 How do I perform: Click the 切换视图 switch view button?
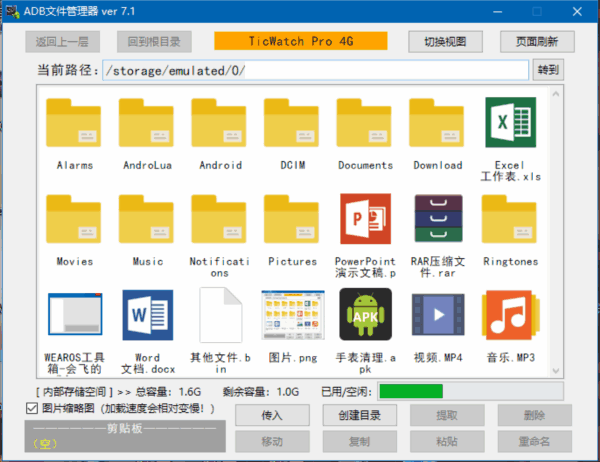(445, 42)
